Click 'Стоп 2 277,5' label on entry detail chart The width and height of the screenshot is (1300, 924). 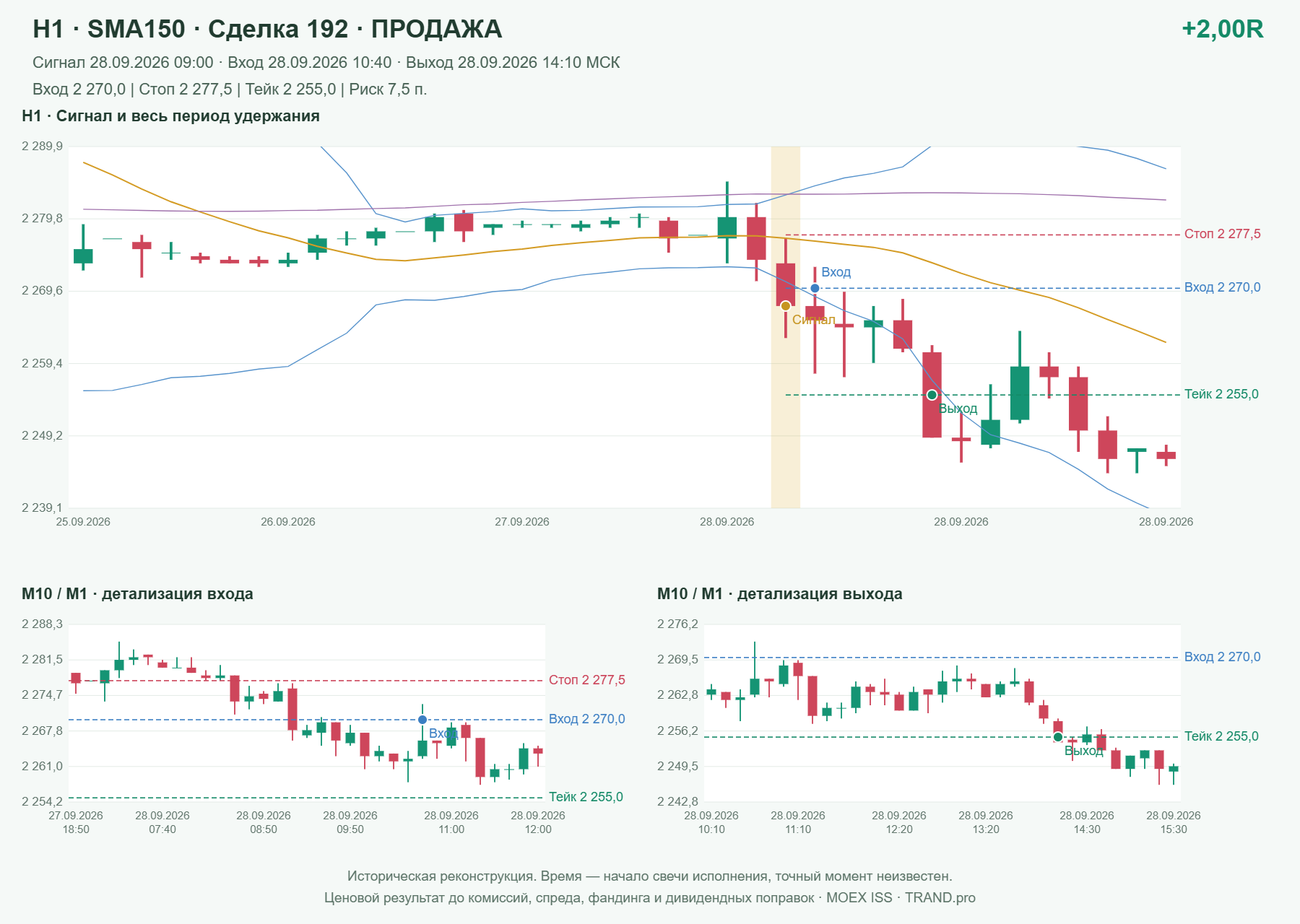click(x=586, y=680)
